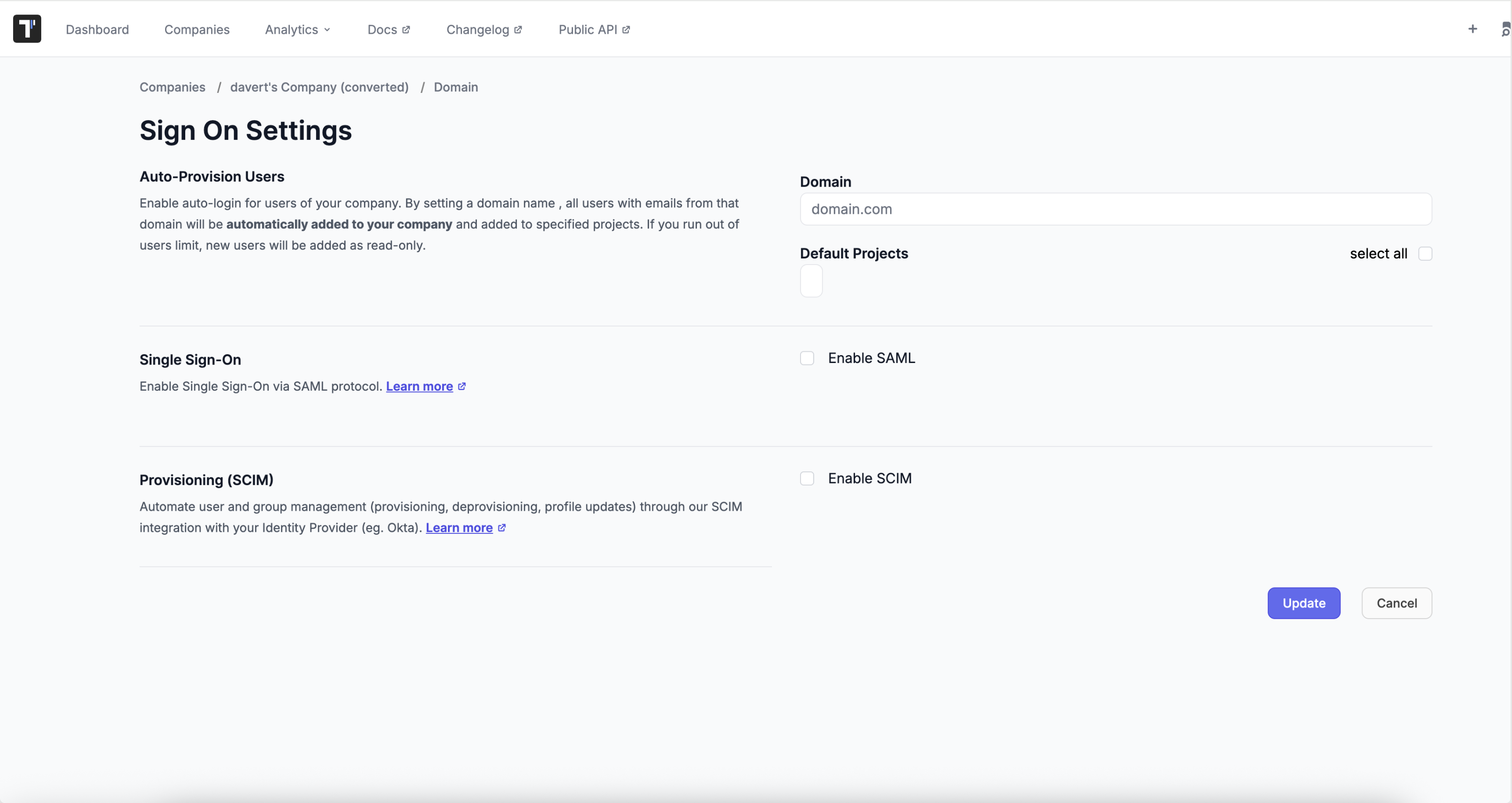Click the app logo icon in the top-left corner
The image size is (1512, 803).
point(27,29)
